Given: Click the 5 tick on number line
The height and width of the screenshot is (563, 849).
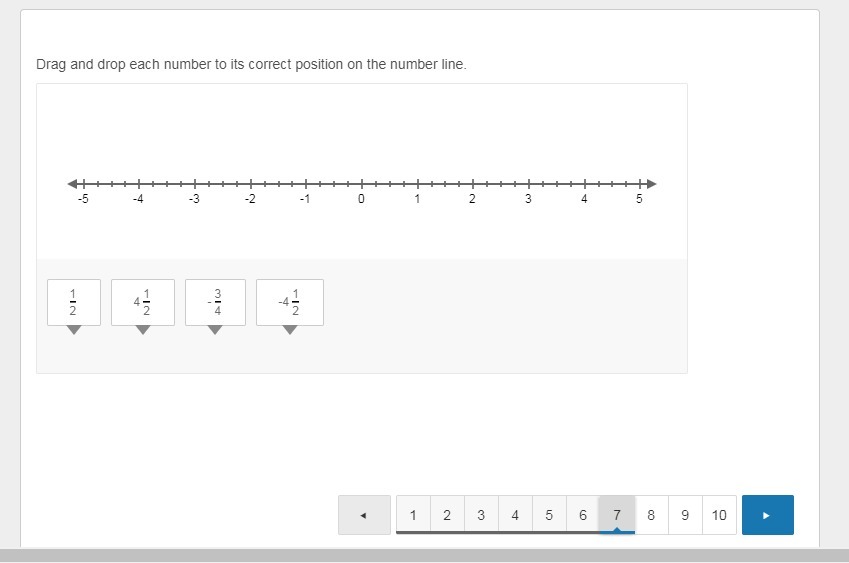Looking at the screenshot, I should (640, 184).
